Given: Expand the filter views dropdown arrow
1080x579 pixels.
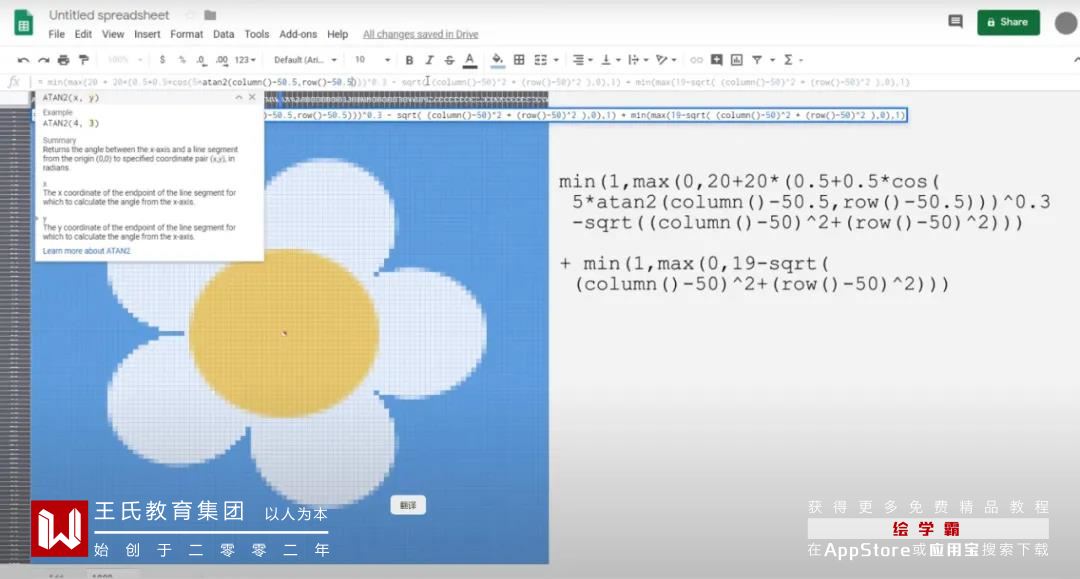Looking at the screenshot, I should [x=772, y=61].
